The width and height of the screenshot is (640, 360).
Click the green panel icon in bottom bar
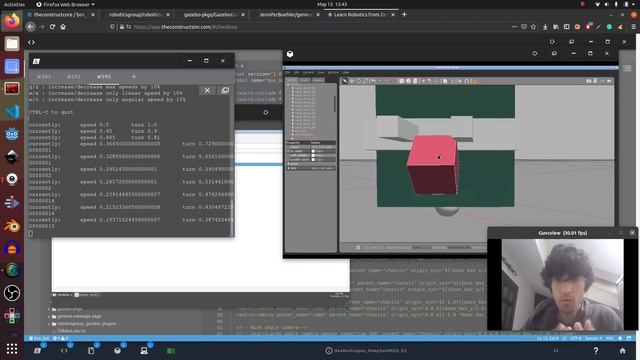171,351
